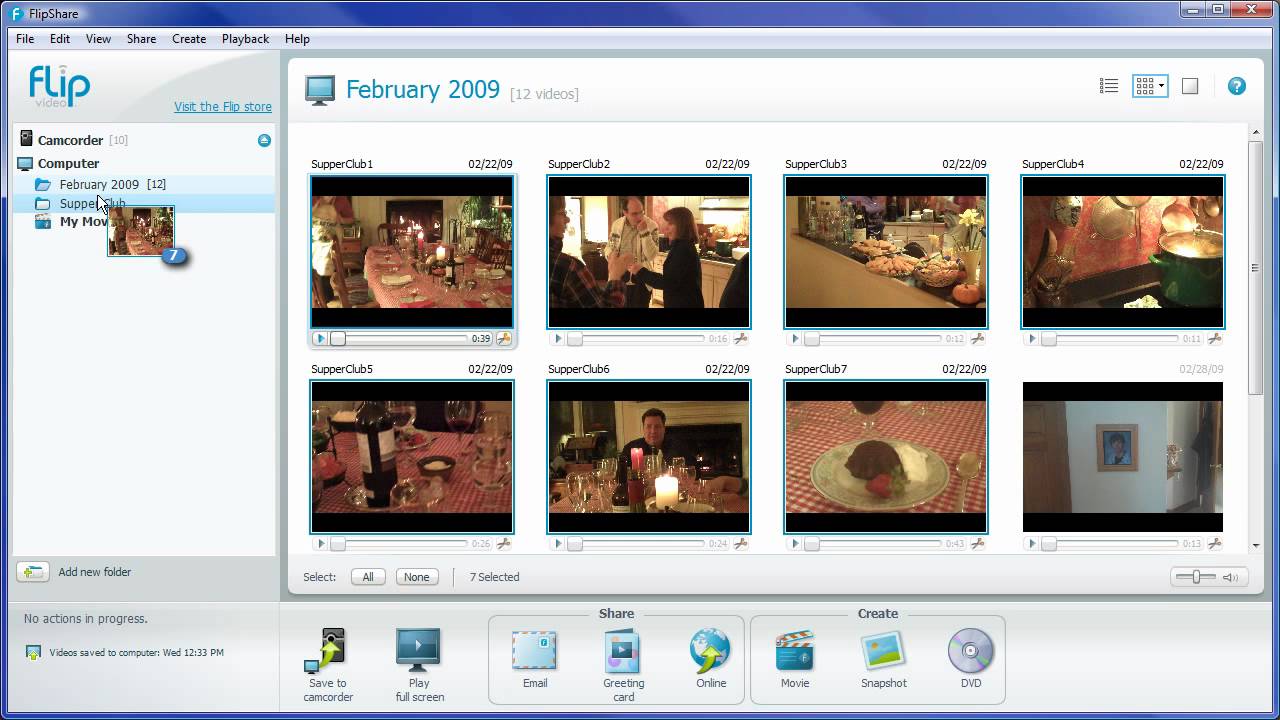Select None to clear selection
The height and width of the screenshot is (720, 1280).
tap(417, 577)
